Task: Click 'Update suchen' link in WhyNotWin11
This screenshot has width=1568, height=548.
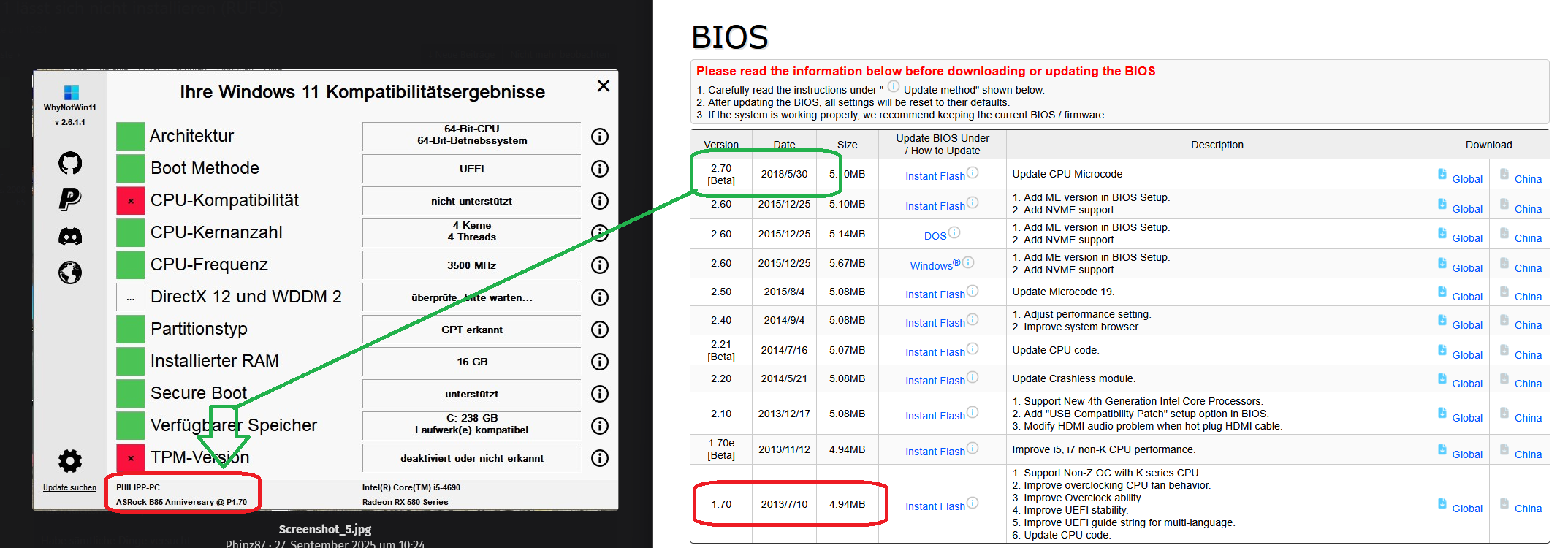Action: 69,487
